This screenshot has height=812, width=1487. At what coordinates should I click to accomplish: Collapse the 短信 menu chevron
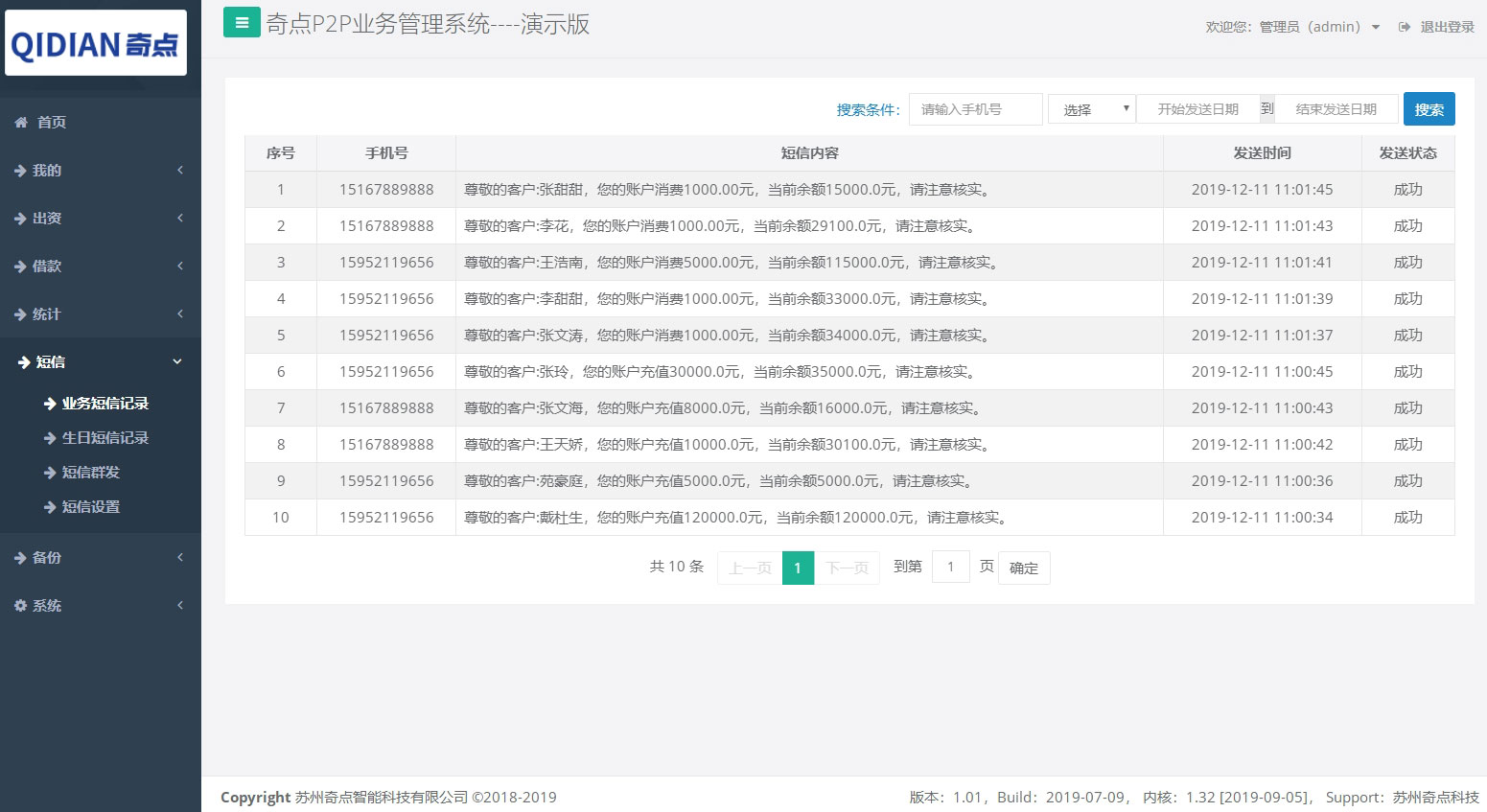pos(176,361)
